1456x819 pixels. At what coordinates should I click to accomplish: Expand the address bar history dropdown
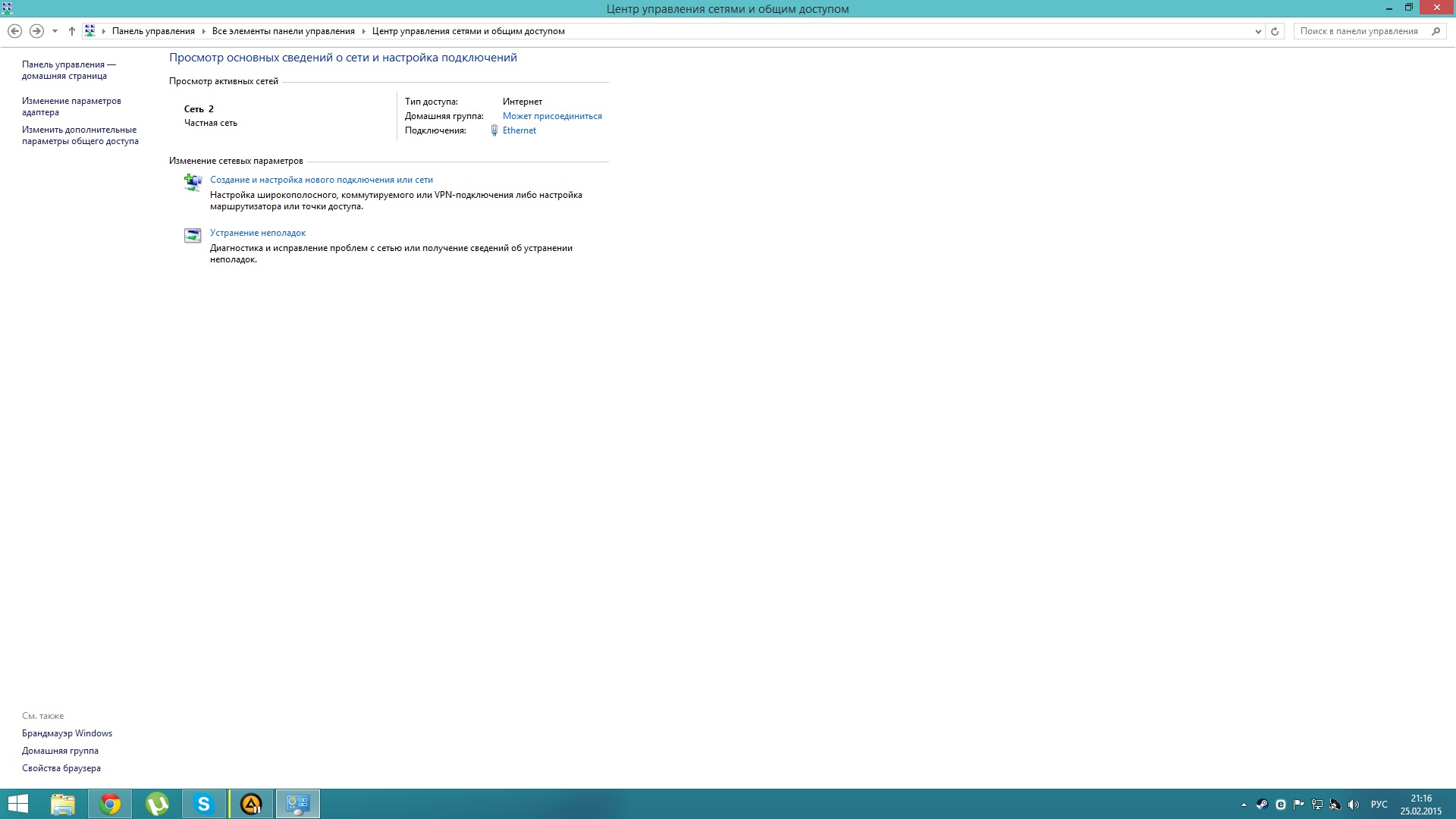1258,31
